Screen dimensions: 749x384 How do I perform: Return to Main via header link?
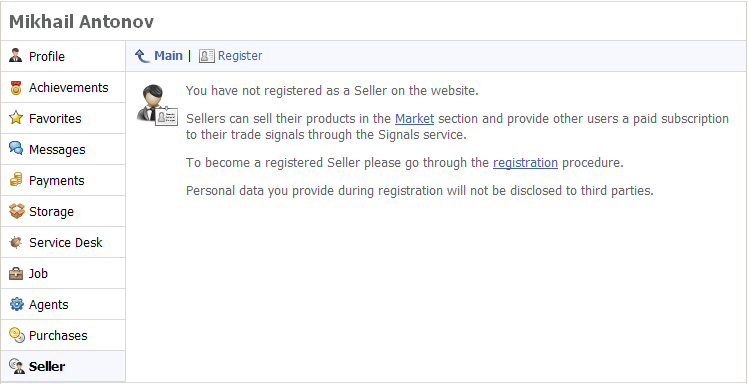168,56
